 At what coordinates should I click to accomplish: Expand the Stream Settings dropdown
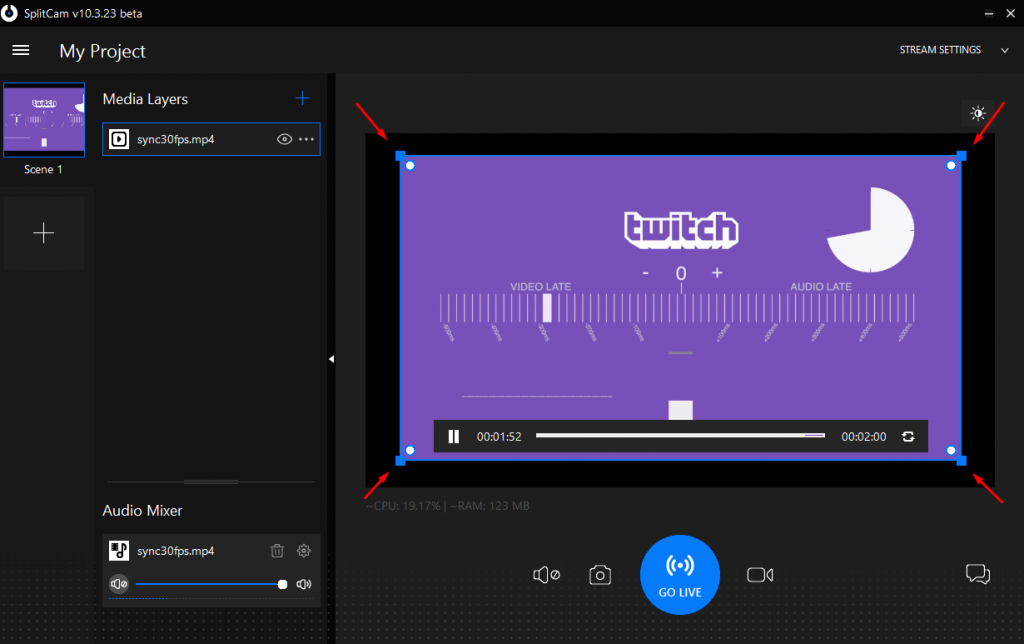[1004, 50]
